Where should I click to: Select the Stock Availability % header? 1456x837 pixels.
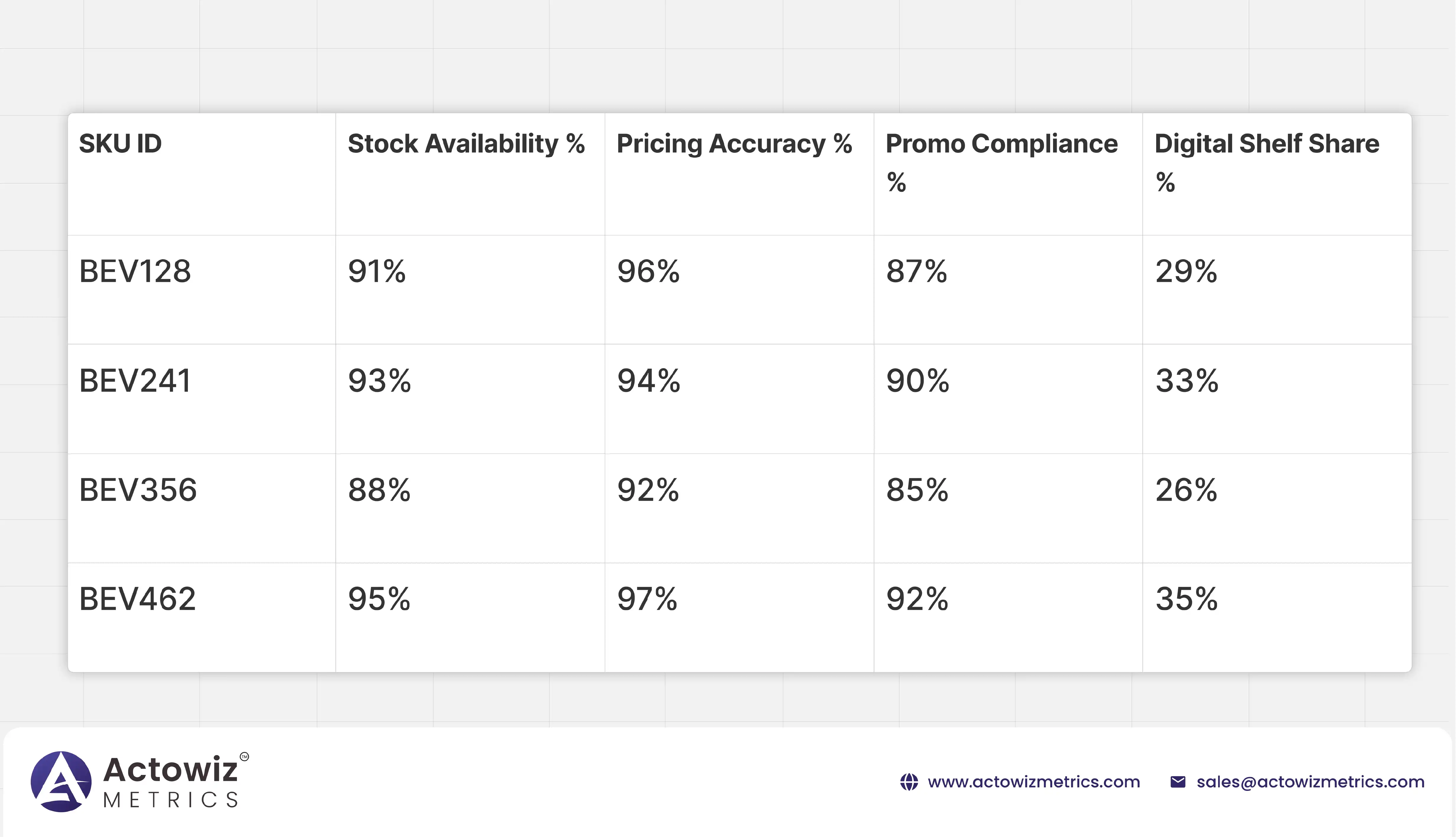(x=466, y=144)
